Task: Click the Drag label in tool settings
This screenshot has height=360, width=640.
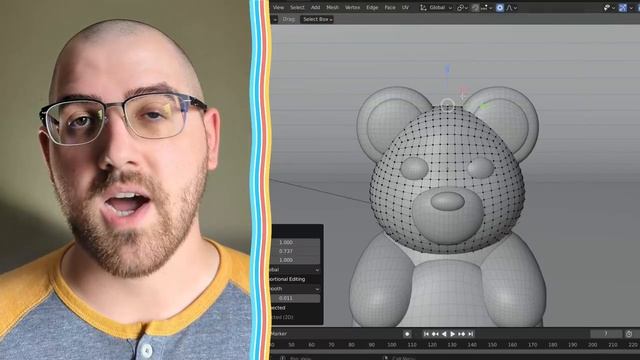Action: coord(289,19)
